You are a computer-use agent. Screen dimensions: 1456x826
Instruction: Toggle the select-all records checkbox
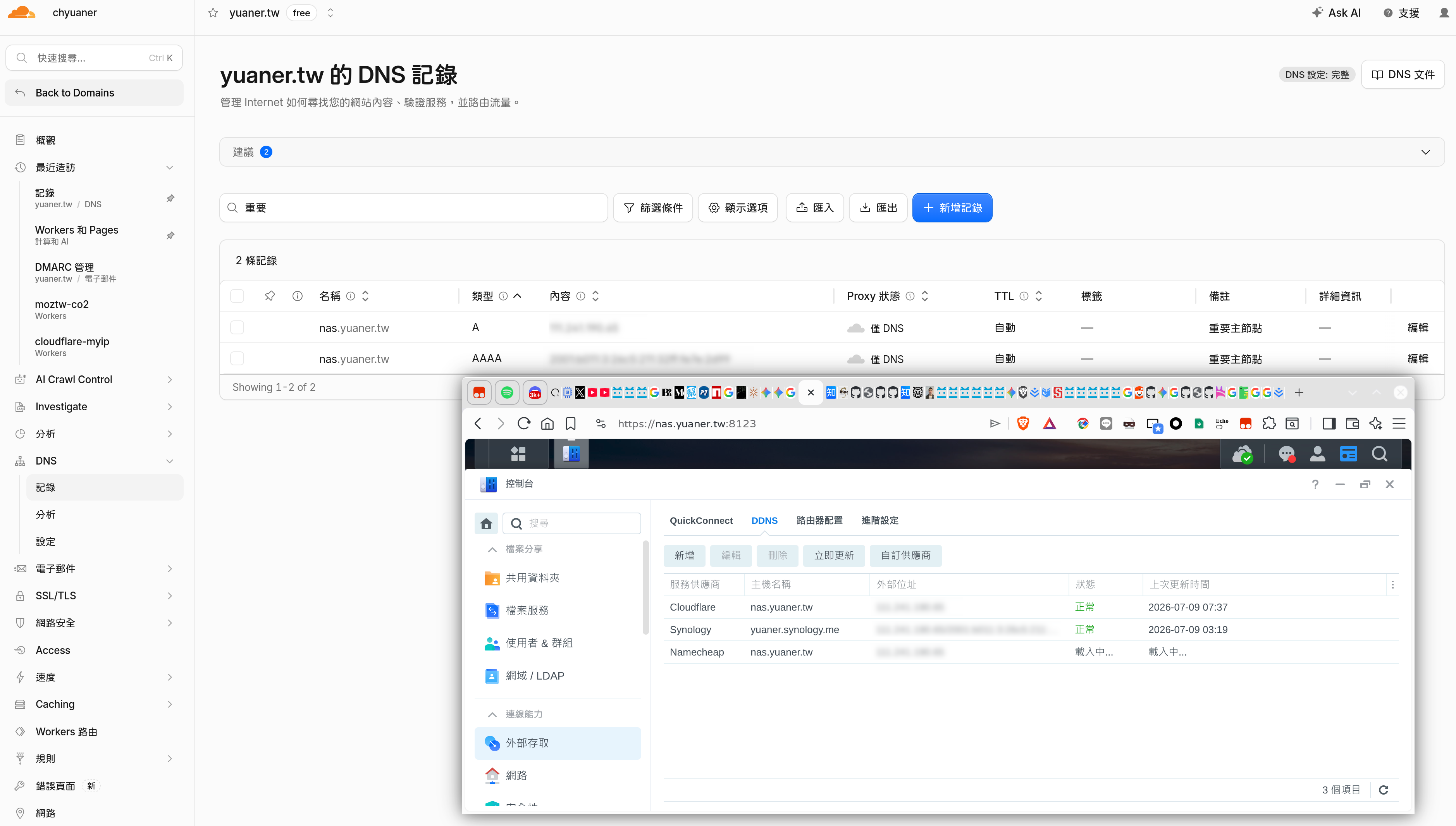coord(237,296)
